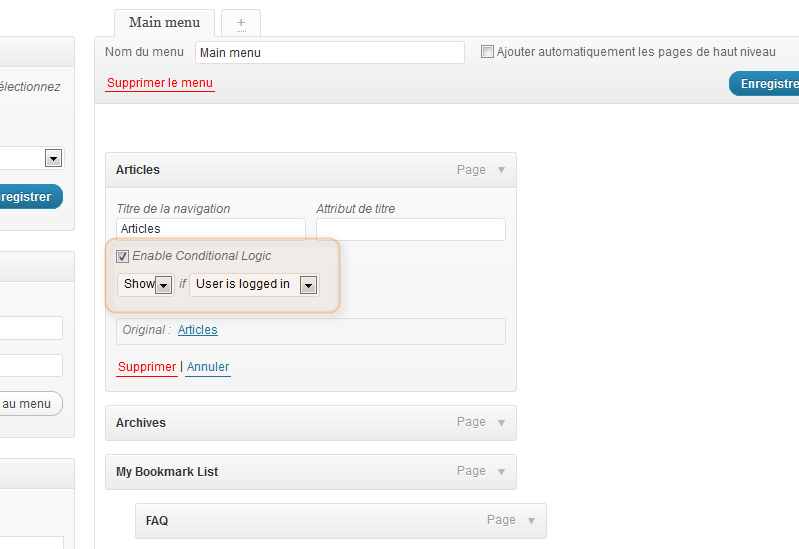Click the left sidebar 'au menu' button

(x=30, y=404)
